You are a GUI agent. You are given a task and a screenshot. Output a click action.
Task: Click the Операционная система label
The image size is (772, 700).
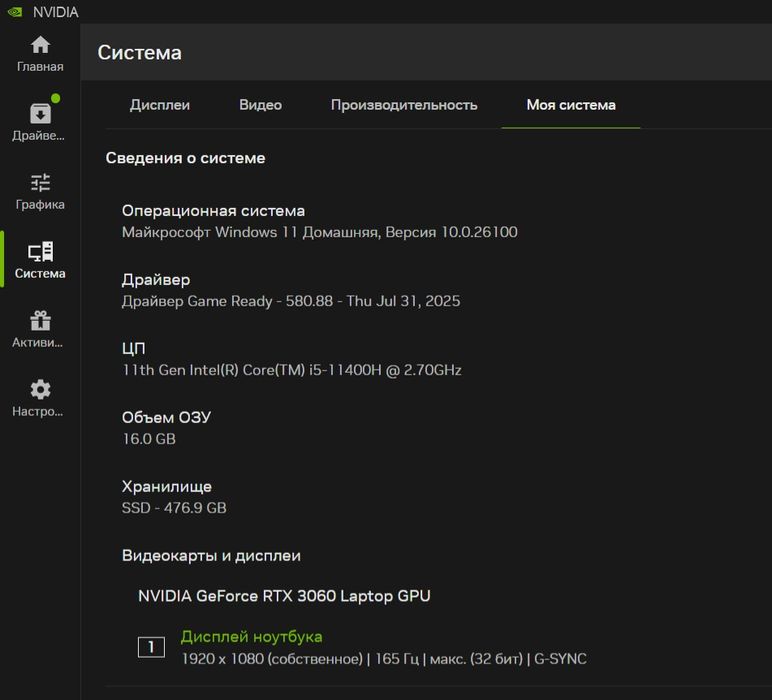point(213,211)
